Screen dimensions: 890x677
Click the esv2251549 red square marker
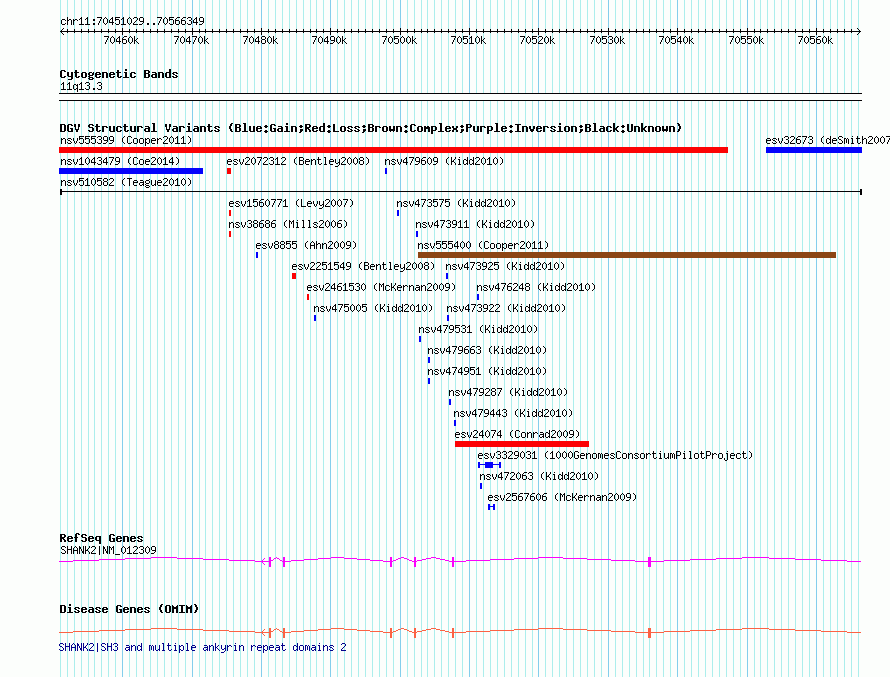click(x=294, y=276)
